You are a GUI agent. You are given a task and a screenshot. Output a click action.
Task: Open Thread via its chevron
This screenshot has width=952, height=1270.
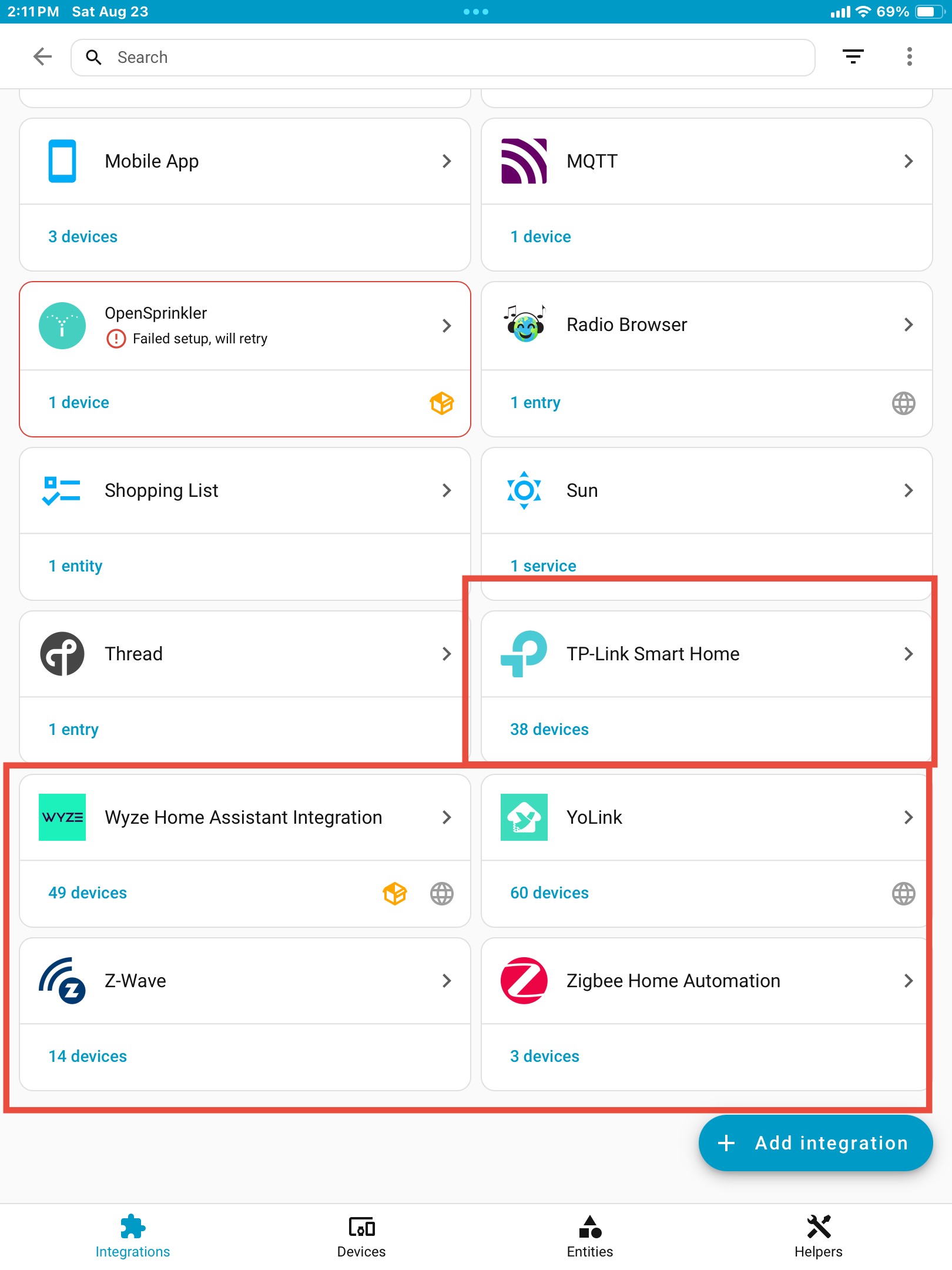tap(447, 654)
